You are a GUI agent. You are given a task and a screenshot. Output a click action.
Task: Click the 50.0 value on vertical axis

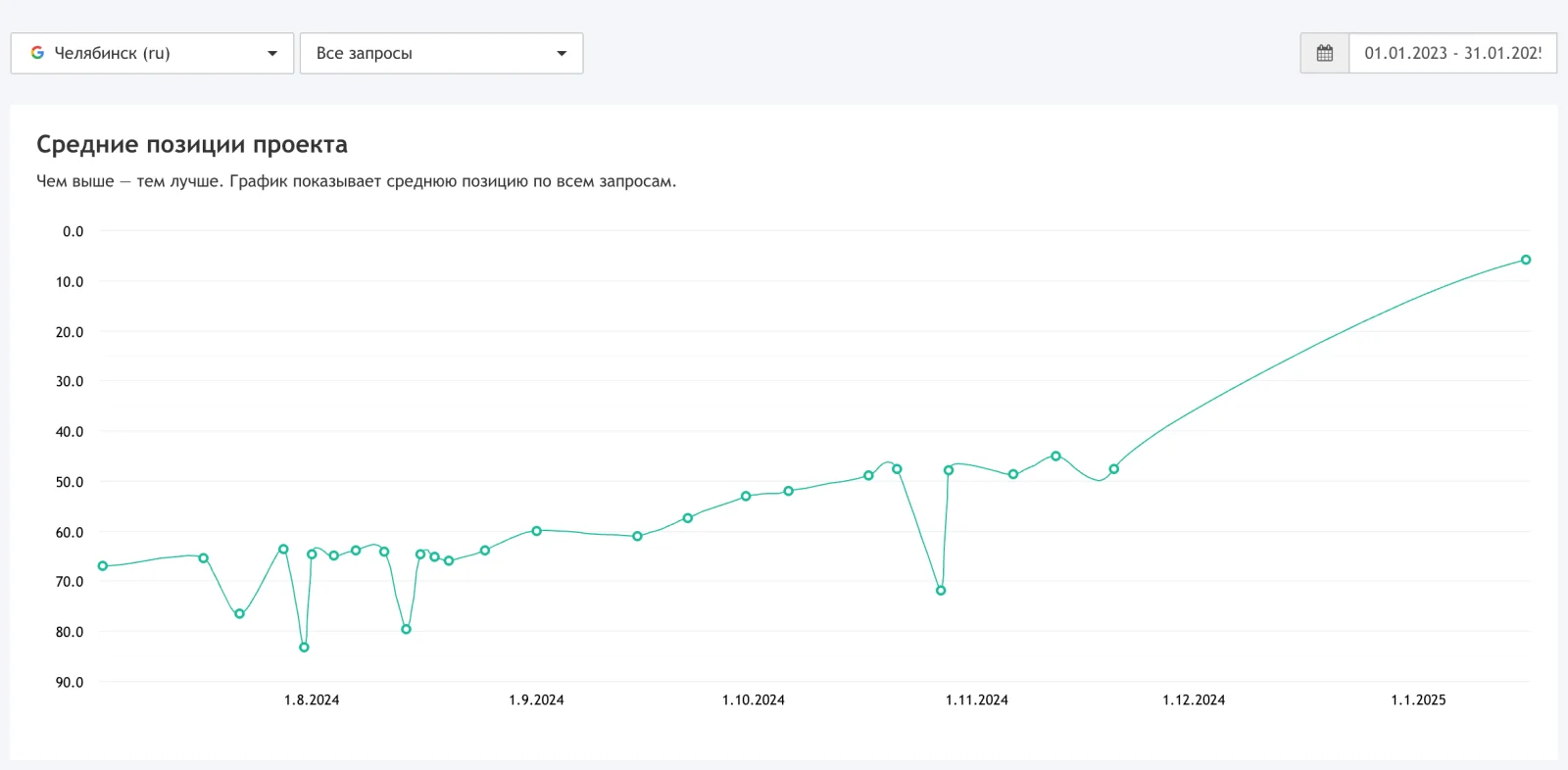[70, 482]
